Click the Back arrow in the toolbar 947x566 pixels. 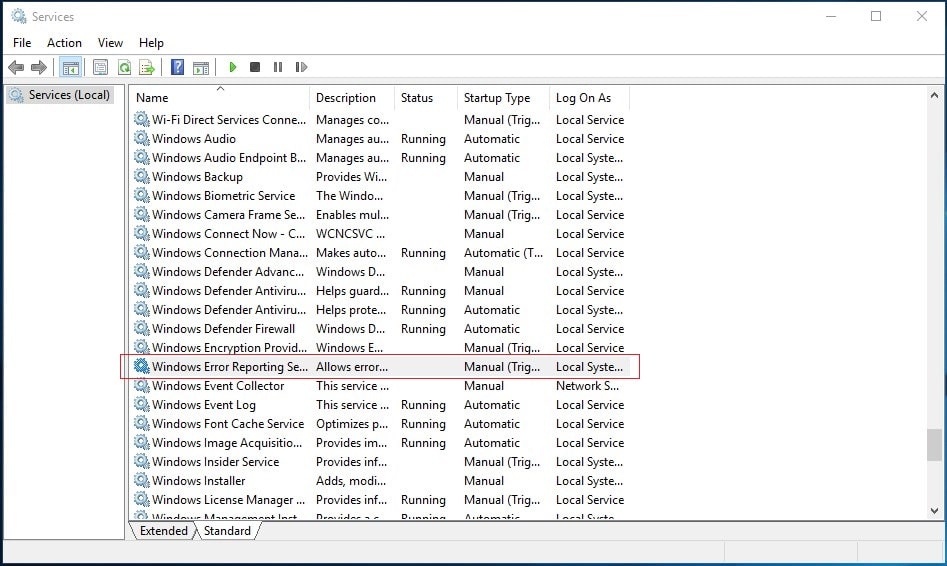point(16,67)
